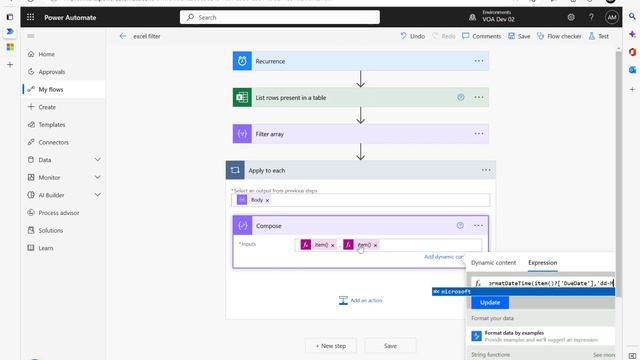Image resolution: width=640 pixels, height=360 pixels.
Task: Open the Settings gear icon
Action: click(571, 17)
